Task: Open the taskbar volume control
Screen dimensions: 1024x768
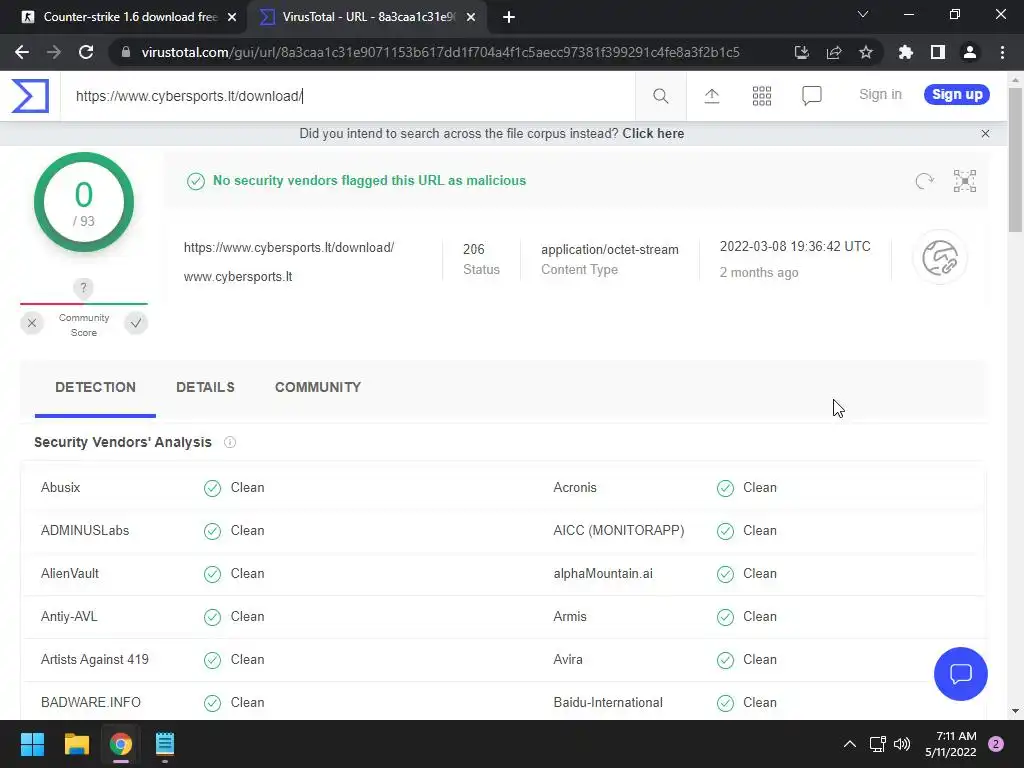Action: click(x=902, y=744)
